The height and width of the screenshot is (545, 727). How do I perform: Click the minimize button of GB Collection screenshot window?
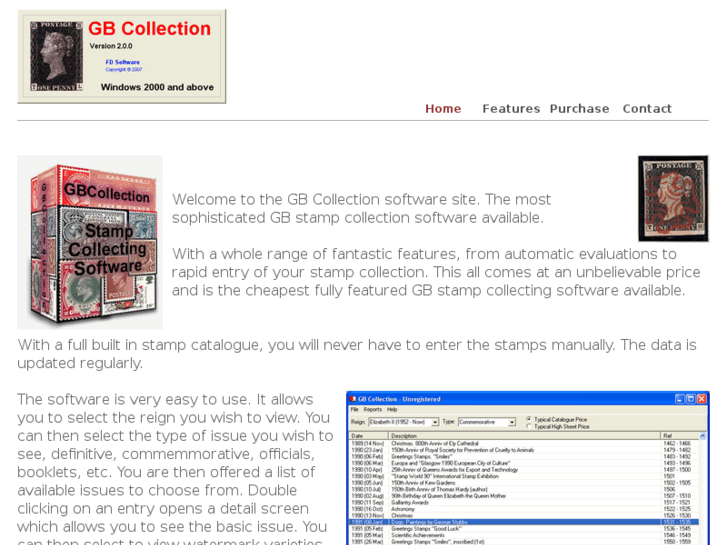[x=680, y=399]
